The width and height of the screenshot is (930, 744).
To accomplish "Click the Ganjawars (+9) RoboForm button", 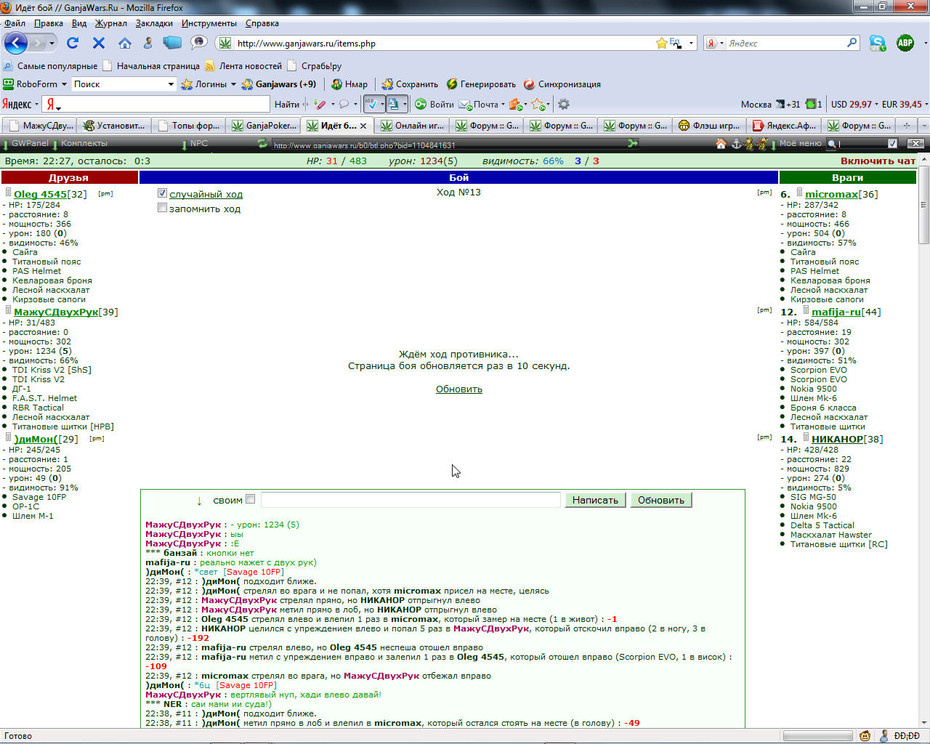I will coord(279,84).
